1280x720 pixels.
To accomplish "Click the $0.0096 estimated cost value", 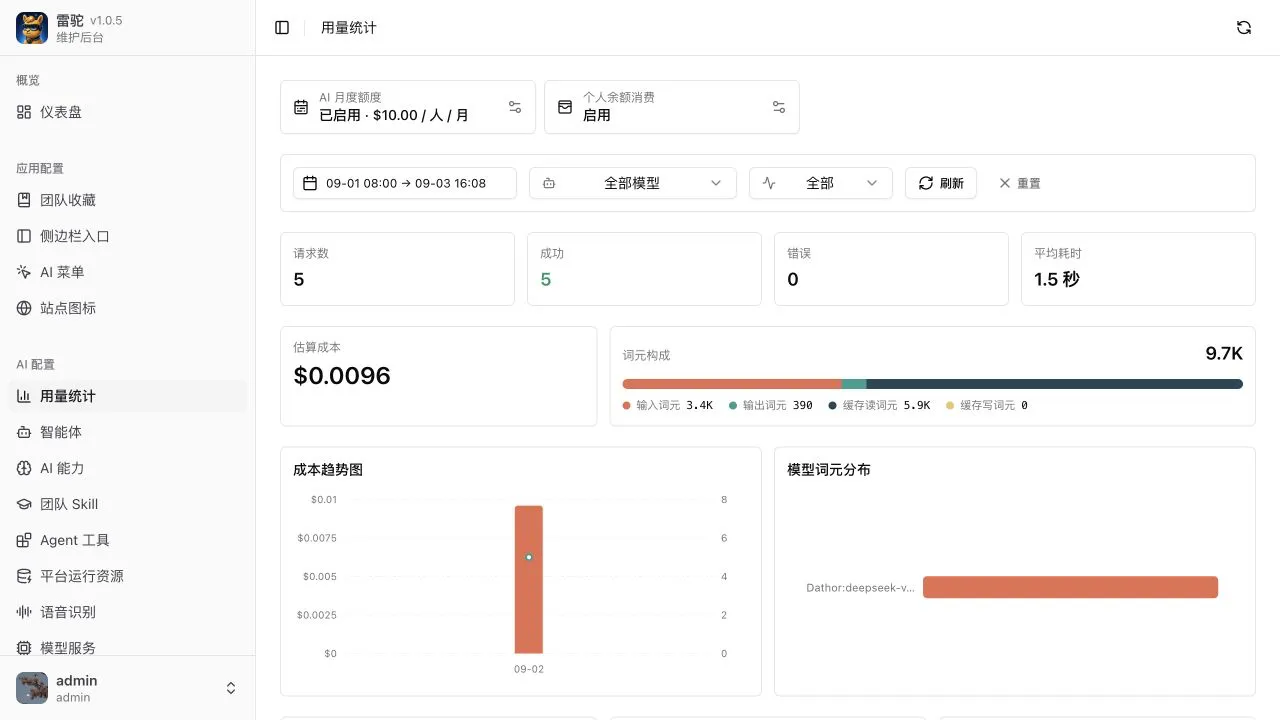I will click(x=342, y=376).
